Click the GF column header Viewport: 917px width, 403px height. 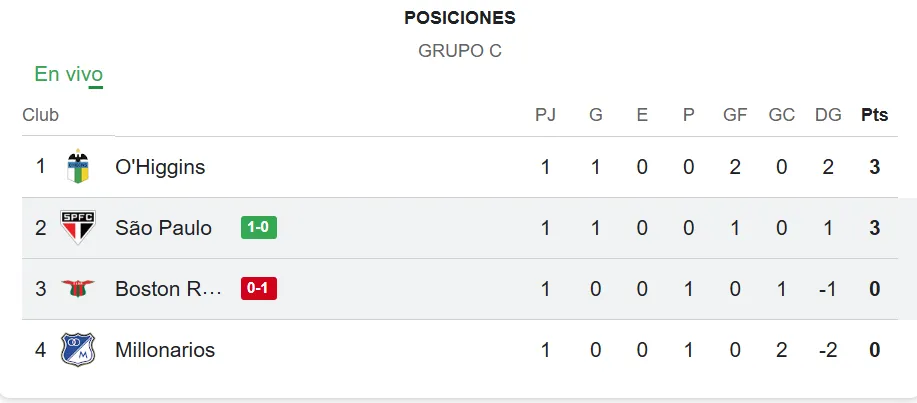click(x=735, y=115)
